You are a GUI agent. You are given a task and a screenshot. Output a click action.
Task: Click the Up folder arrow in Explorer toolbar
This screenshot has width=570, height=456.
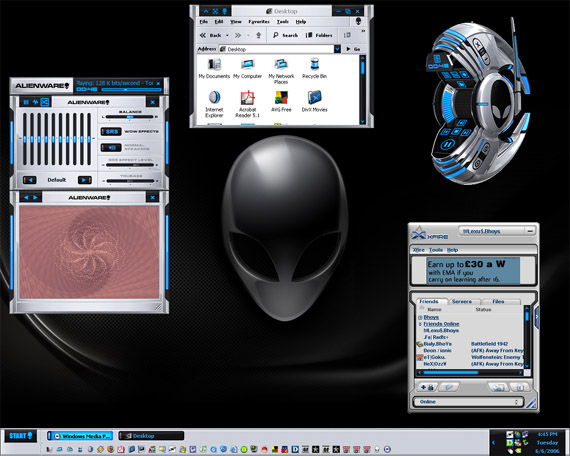[258, 35]
